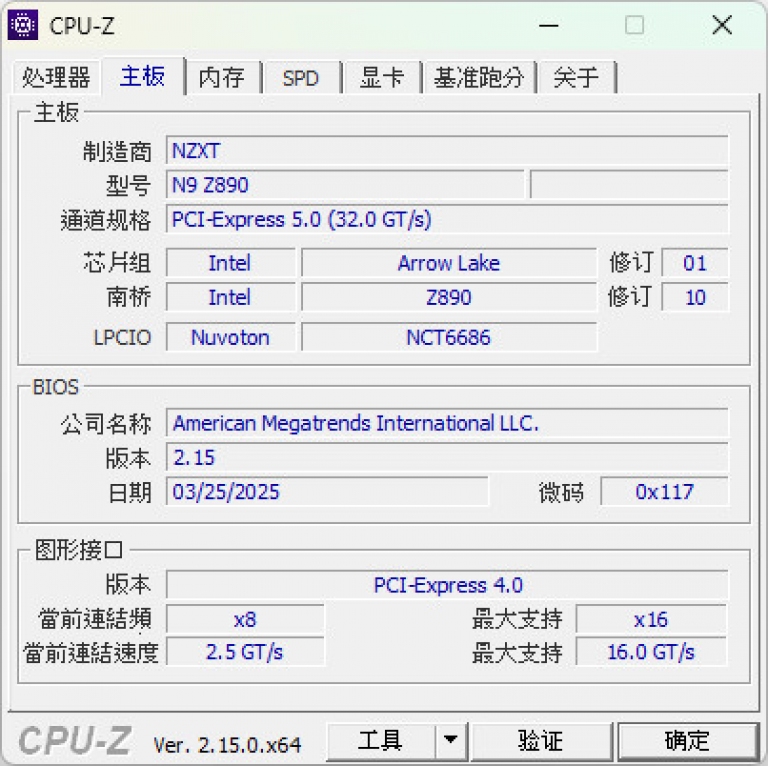
Task: Click max supported speed 16.0 GT/s
Action: pyautogui.click(x=651, y=652)
